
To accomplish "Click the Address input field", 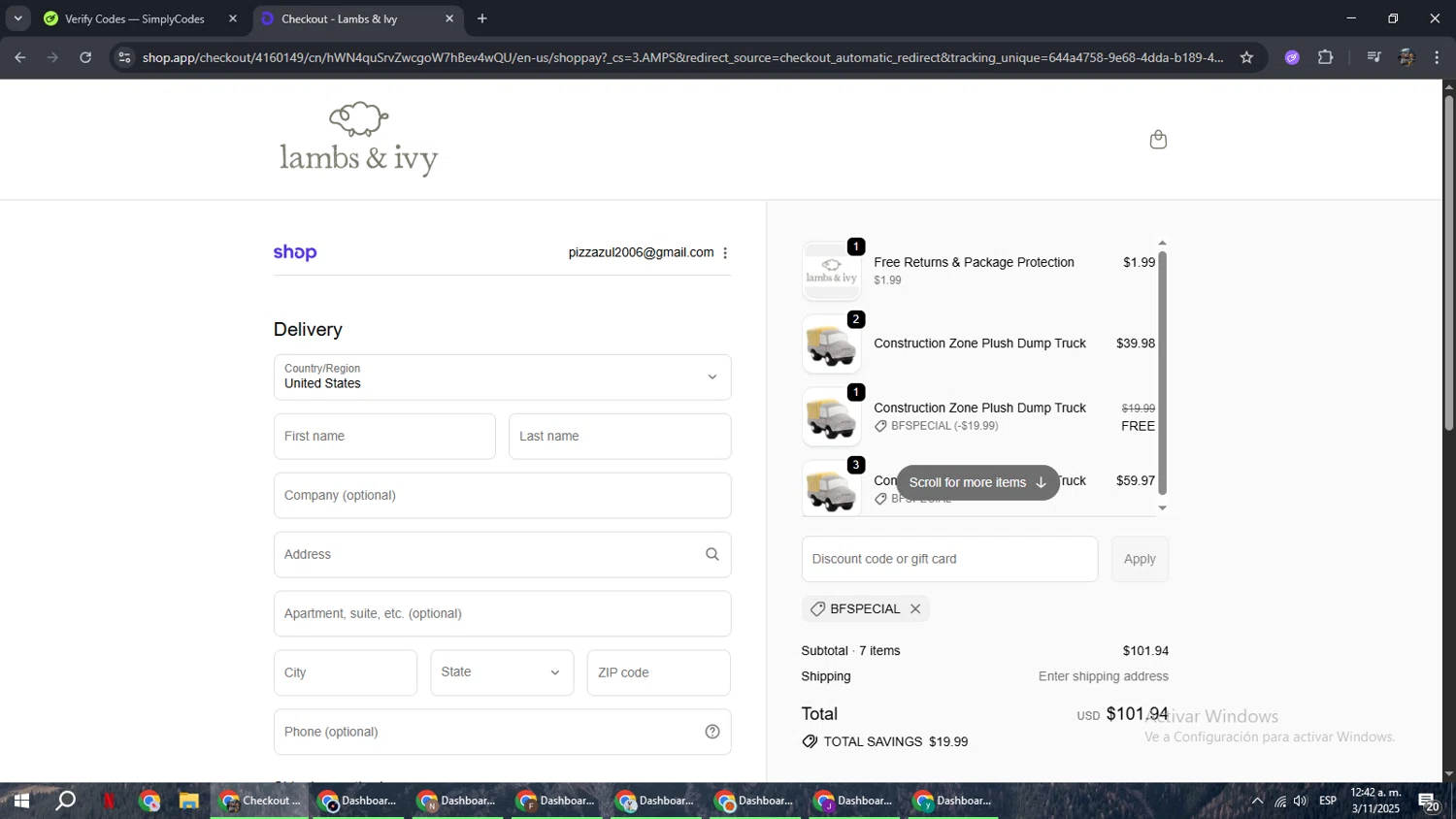I will coord(502,554).
